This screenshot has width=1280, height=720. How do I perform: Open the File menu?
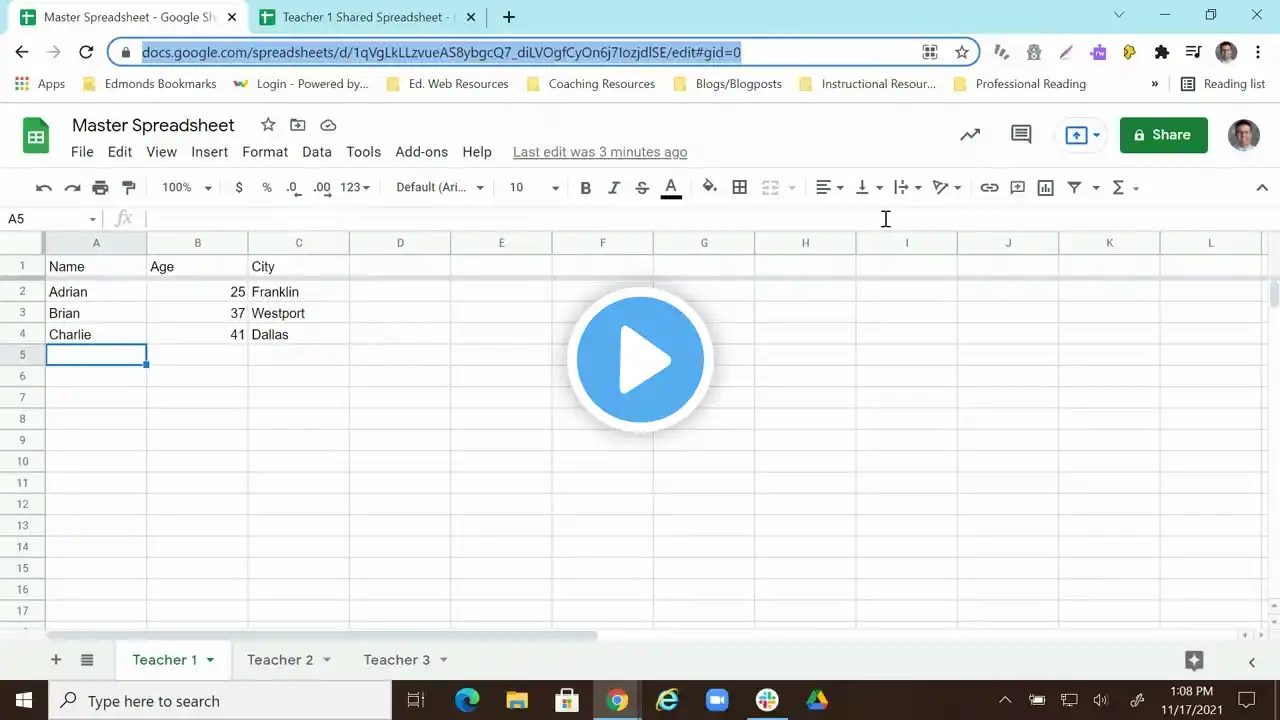pyautogui.click(x=82, y=152)
